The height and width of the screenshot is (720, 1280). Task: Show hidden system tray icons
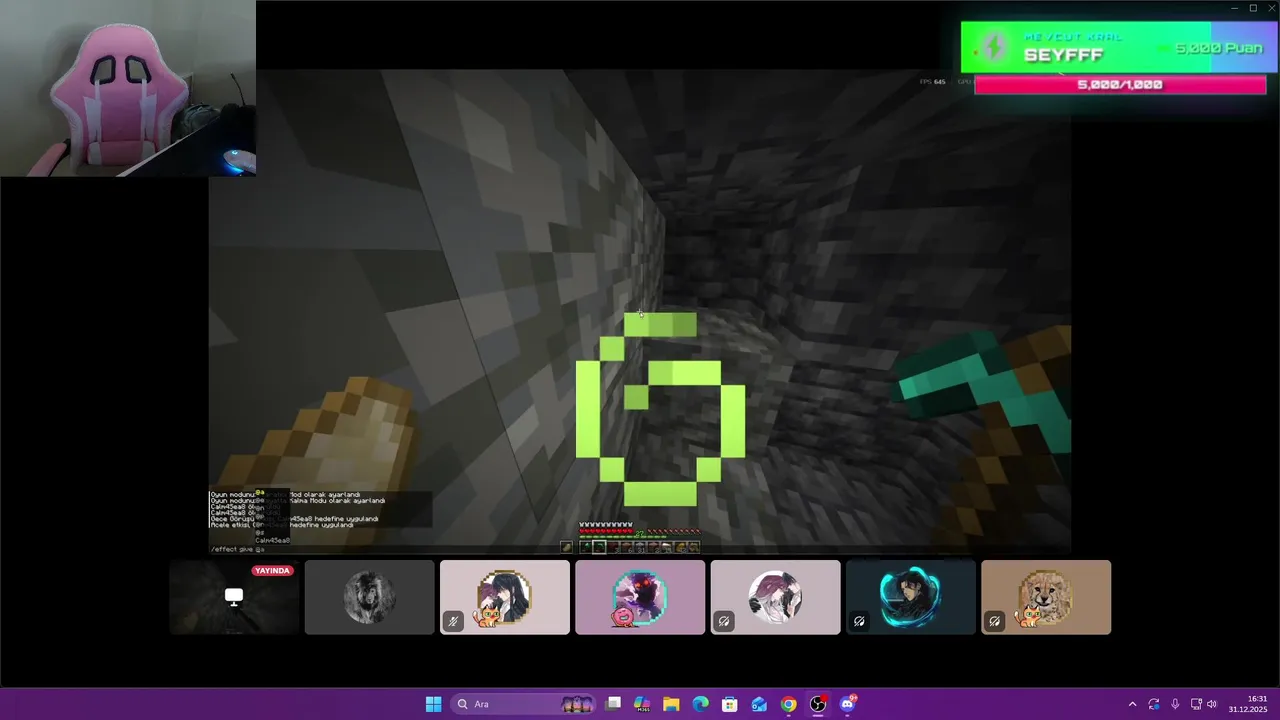1132,704
